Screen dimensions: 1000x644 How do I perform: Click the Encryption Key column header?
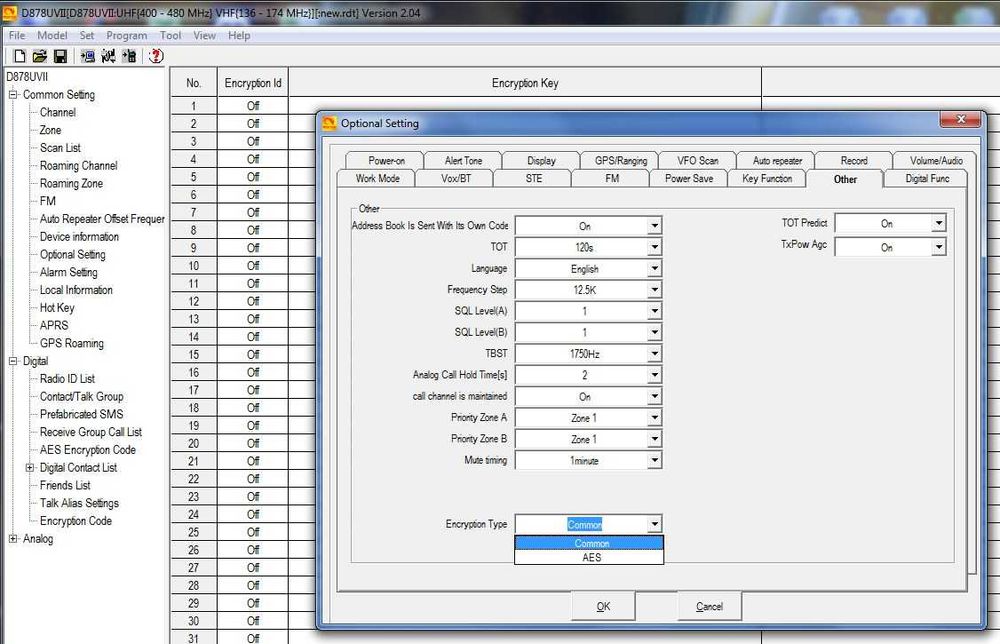525,83
